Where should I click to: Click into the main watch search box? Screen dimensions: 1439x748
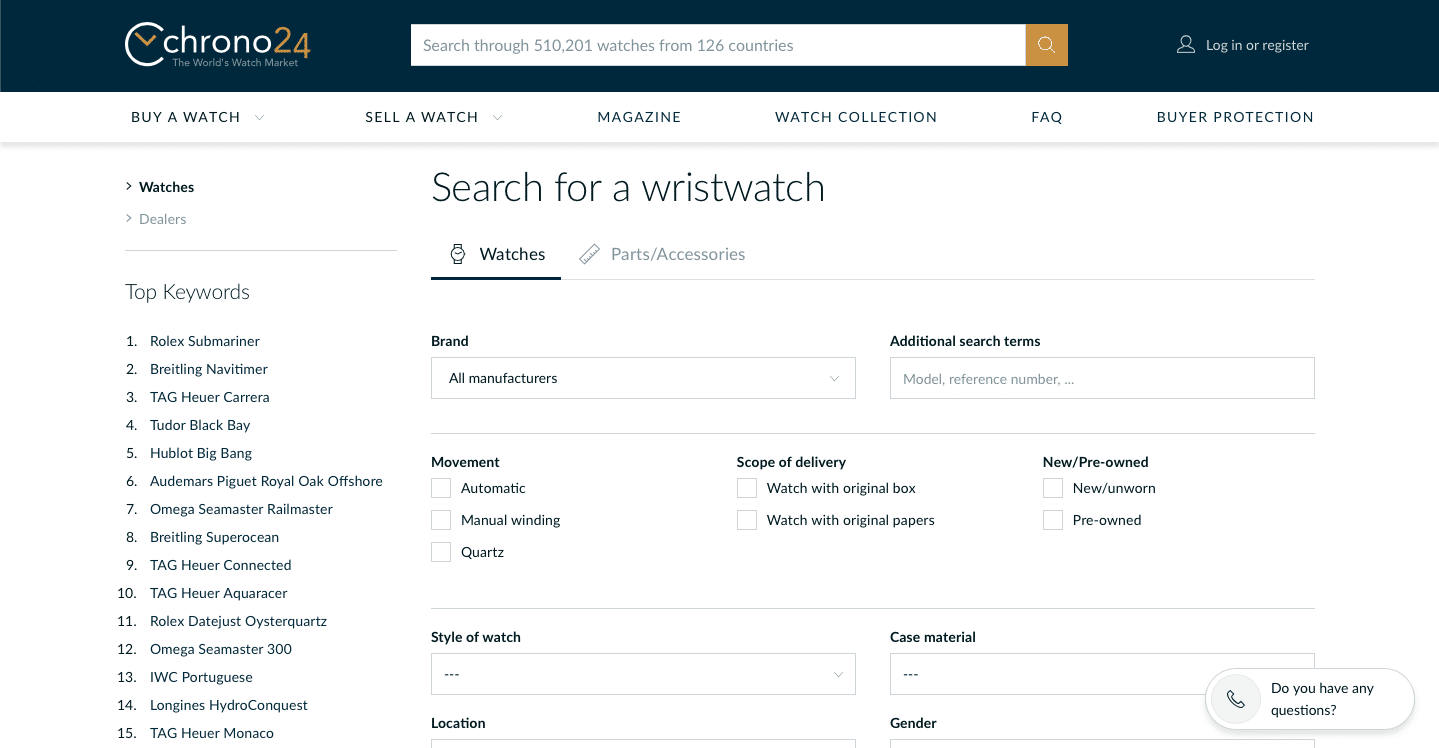[x=718, y=45]
